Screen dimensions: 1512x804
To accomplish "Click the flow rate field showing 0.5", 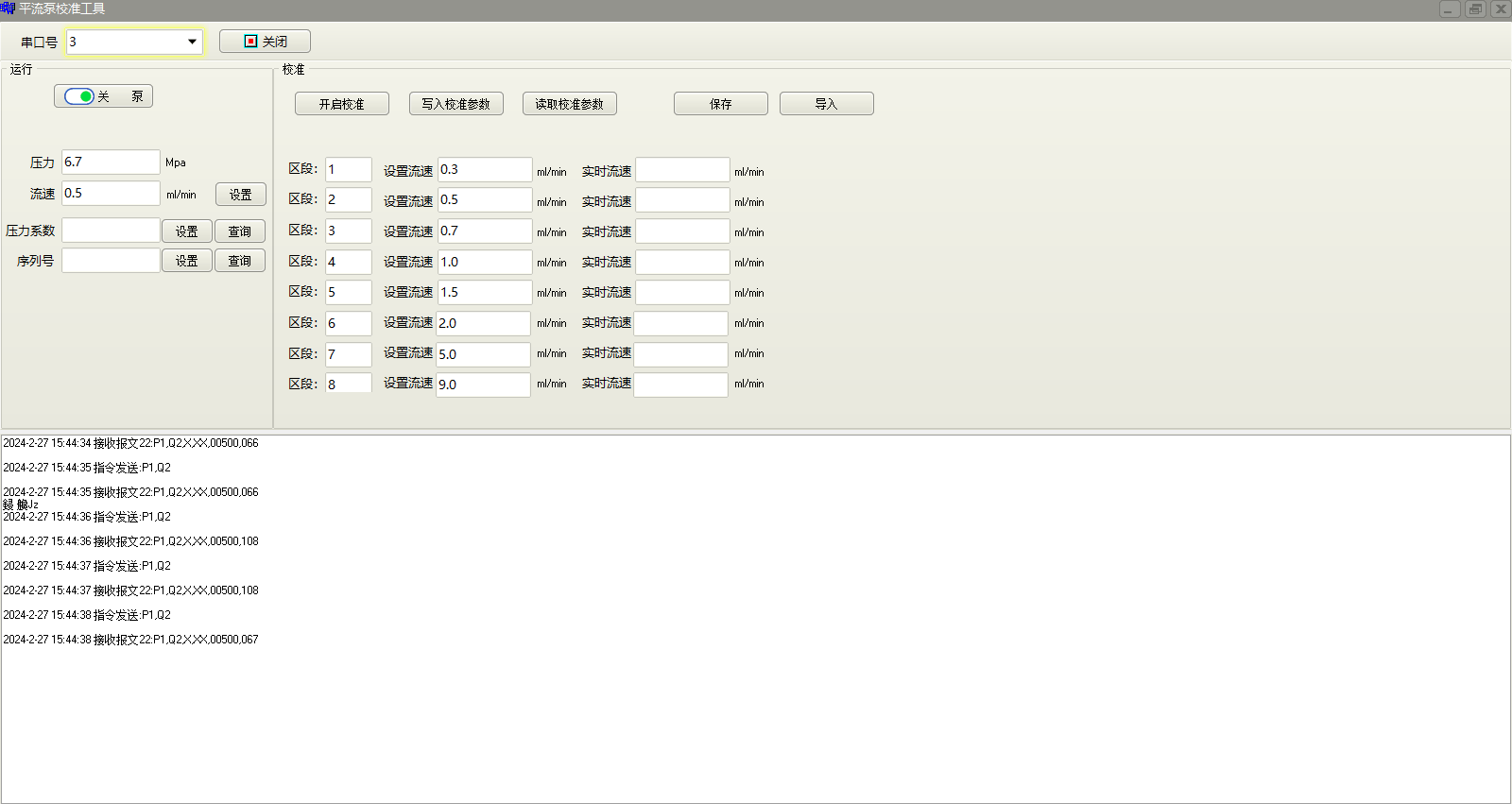I will click(111, 194).
